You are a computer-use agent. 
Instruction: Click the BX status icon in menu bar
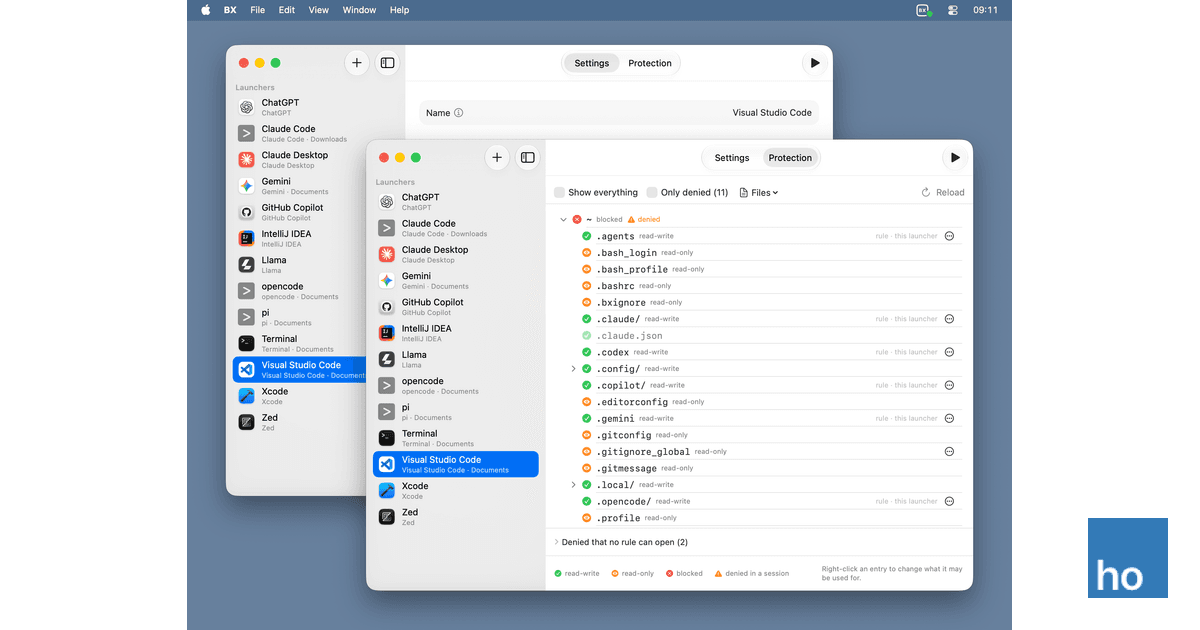click(924, 10)
